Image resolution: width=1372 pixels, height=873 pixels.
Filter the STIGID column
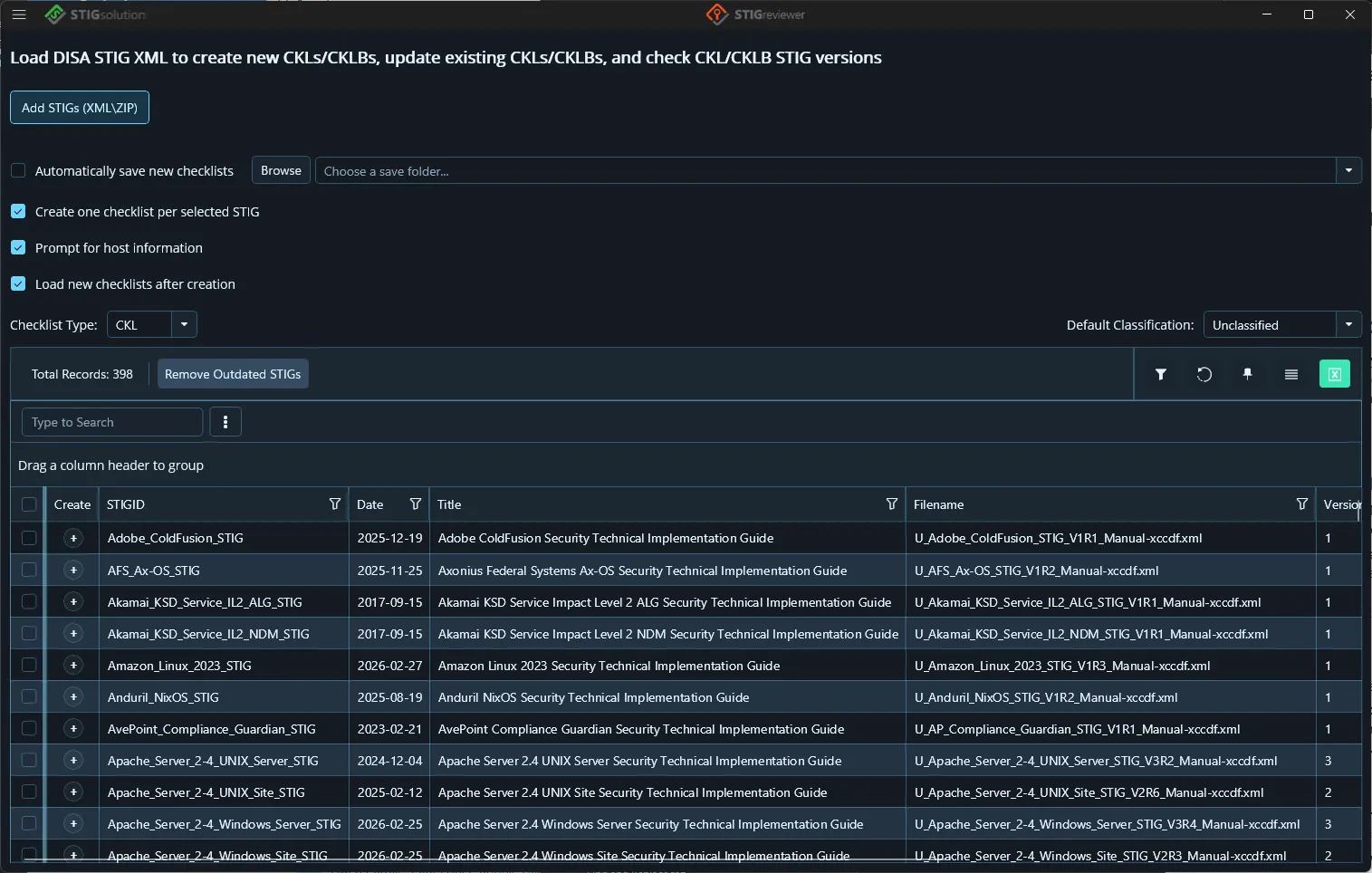click(335, 504)
